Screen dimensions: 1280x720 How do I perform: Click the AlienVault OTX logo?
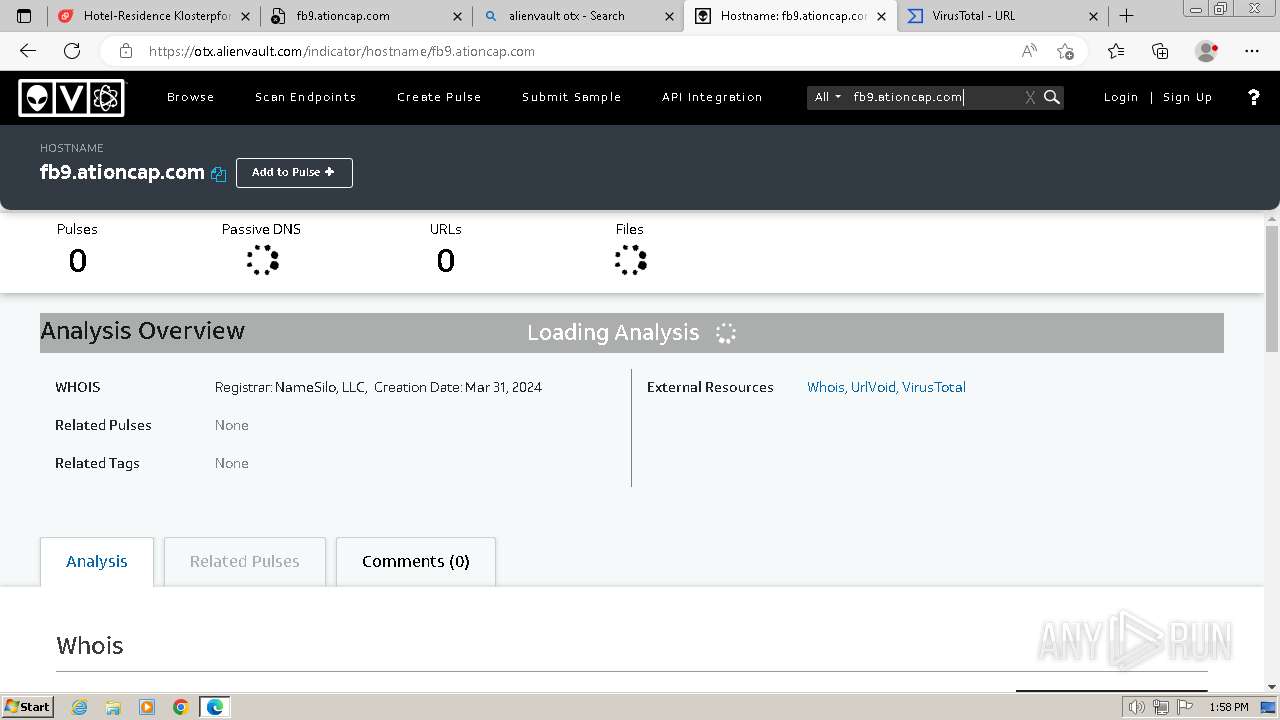[x=71, y=97]
